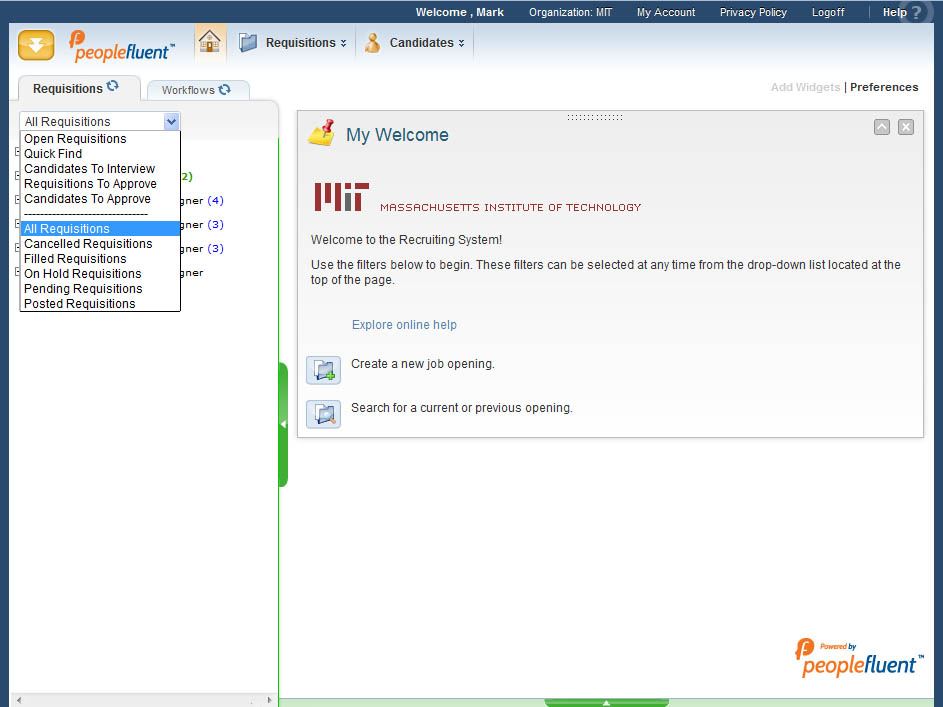Click the search opening folder icon
This screenshot has height=707, width=943.
click(323, 414)
